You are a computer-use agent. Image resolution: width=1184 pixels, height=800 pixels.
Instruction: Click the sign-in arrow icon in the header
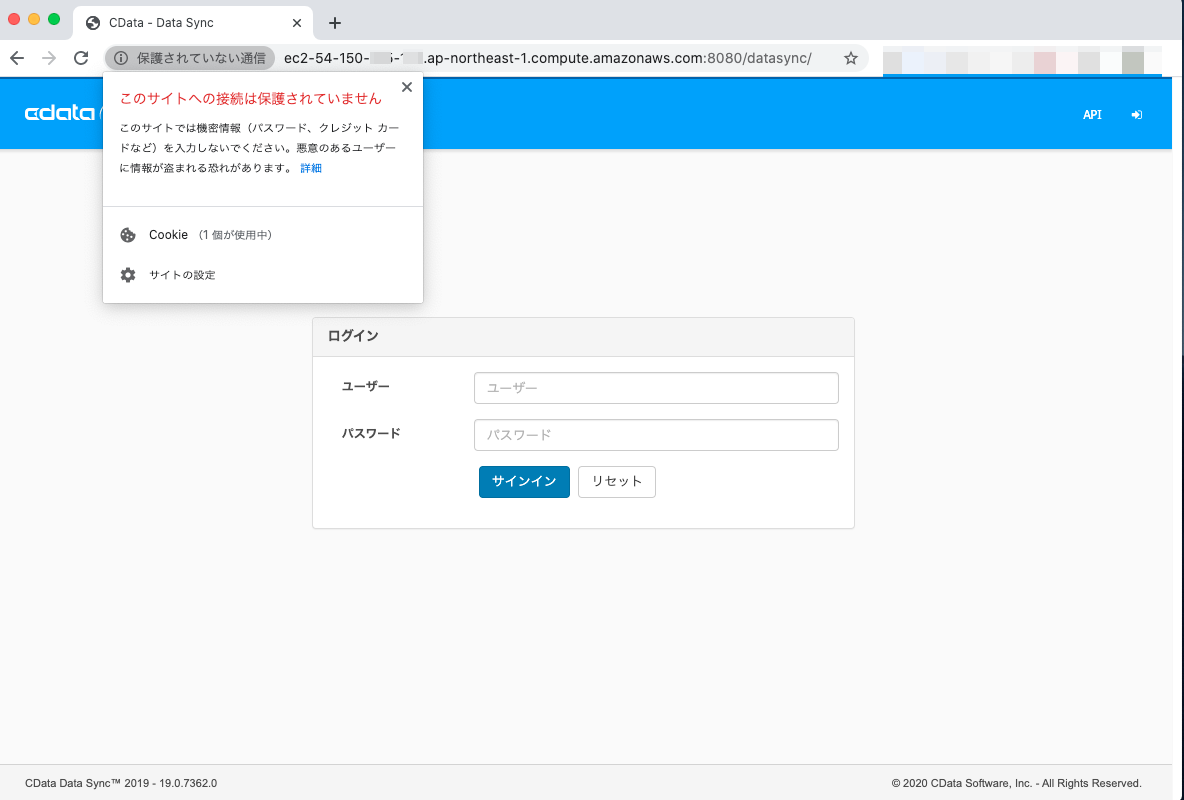coord(1136,115)
